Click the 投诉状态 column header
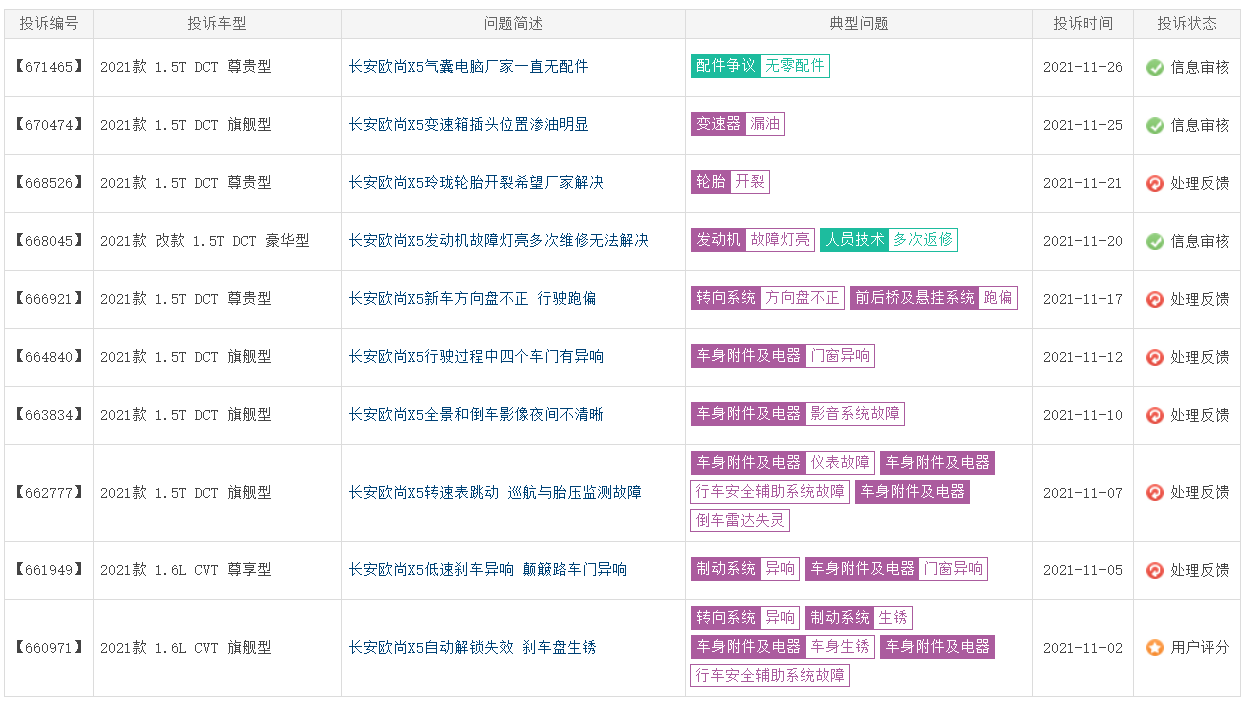Viewport: 1244px width, 704px height. (x=1187, y=24)
